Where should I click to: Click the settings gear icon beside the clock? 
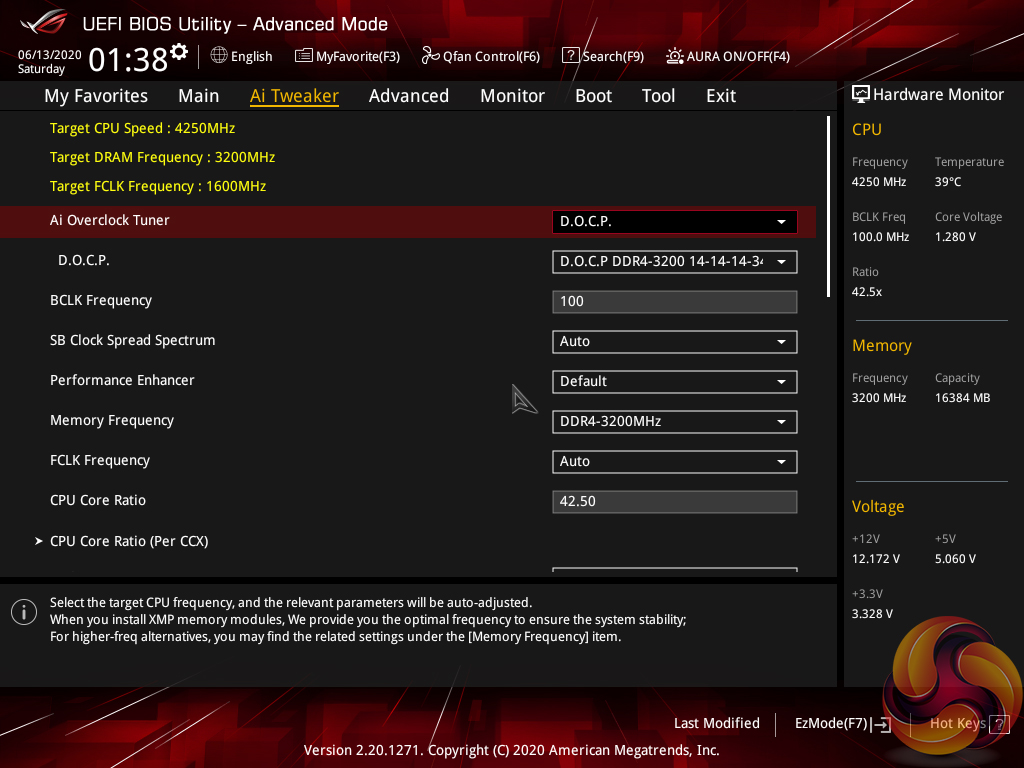click(x=179, y=51)
